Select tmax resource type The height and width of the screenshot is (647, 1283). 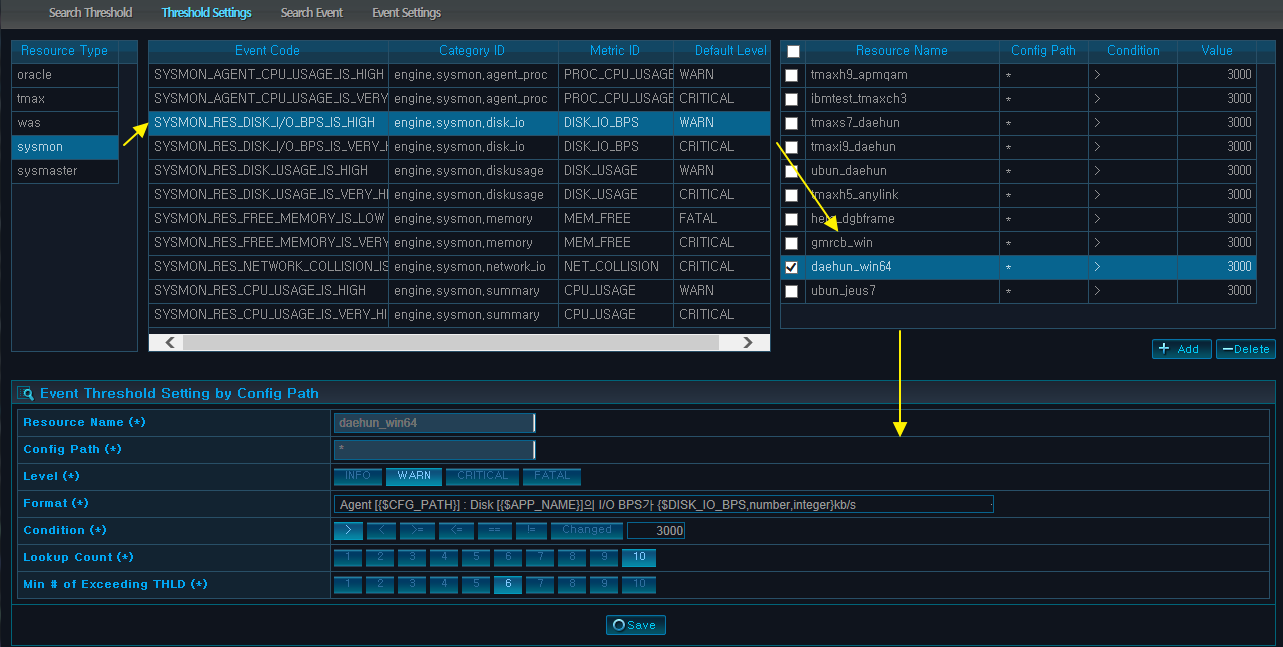point(65,99)
